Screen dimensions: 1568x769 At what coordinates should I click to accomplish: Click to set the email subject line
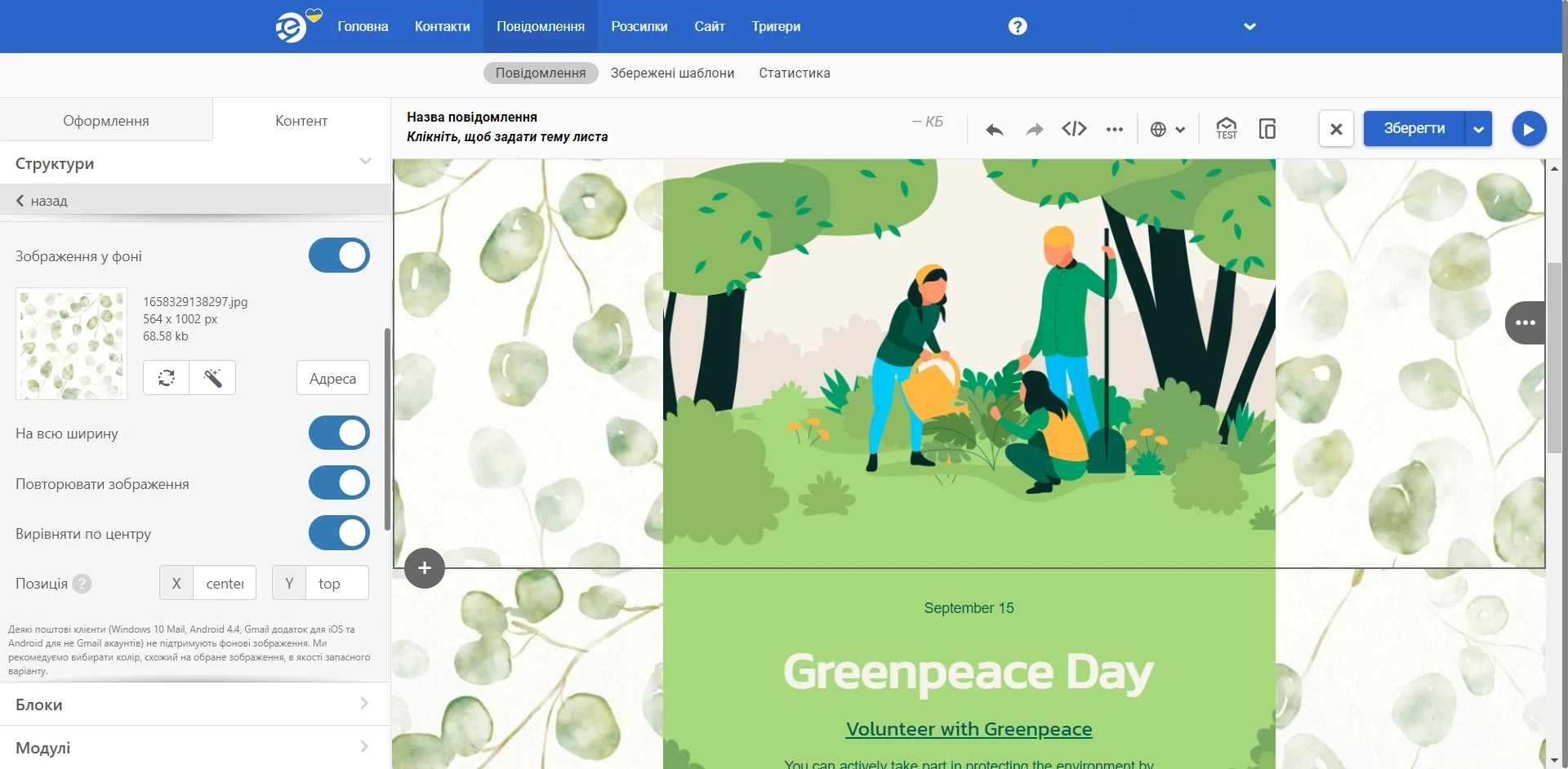click(507, 136)
